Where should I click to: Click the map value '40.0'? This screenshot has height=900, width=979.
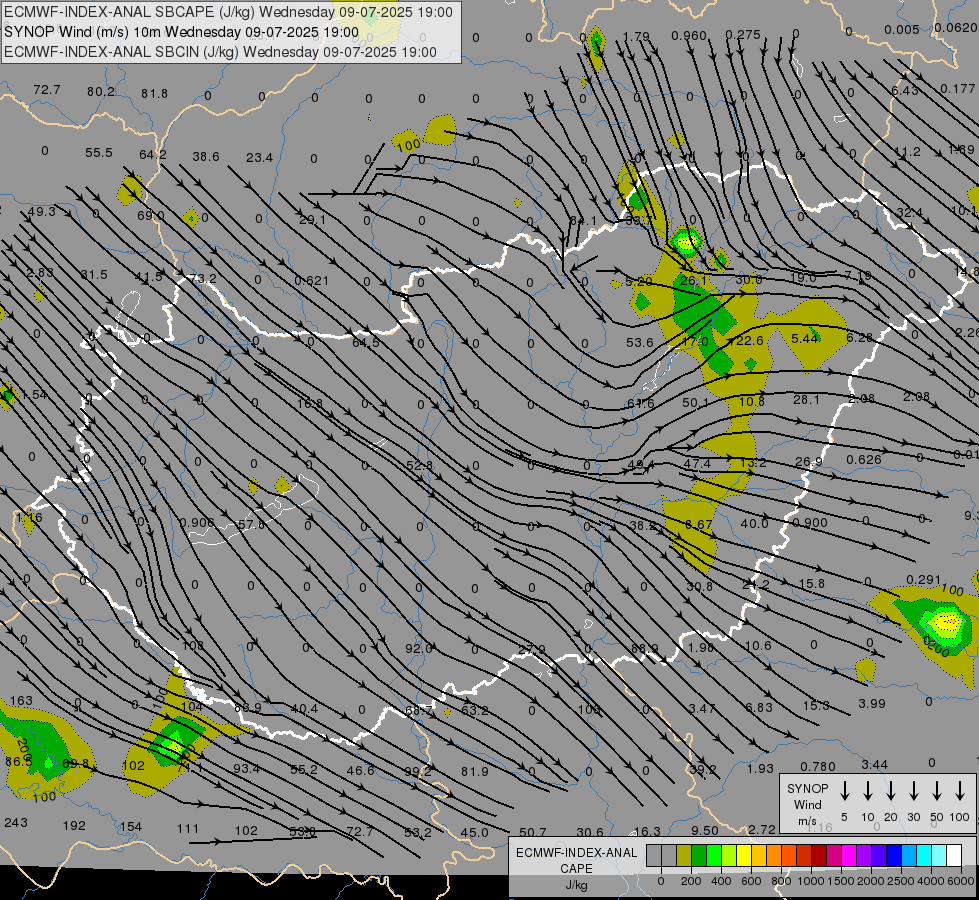click(x=754, y=523)
